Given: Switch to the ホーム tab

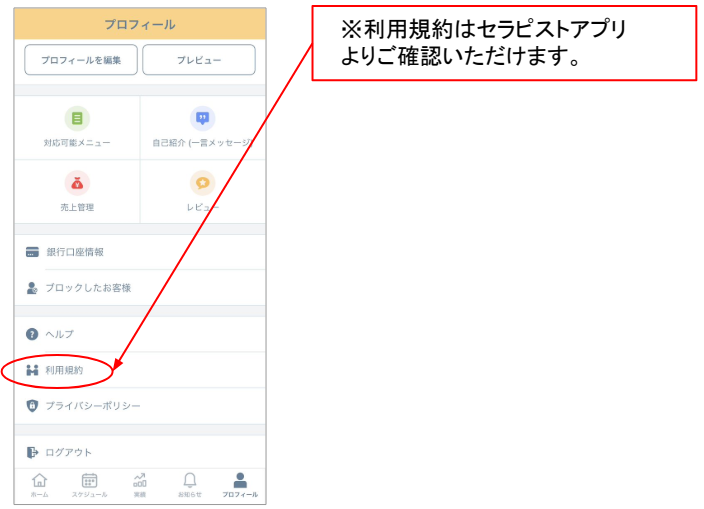Looking at the screenshot, I should click(39, 485).
